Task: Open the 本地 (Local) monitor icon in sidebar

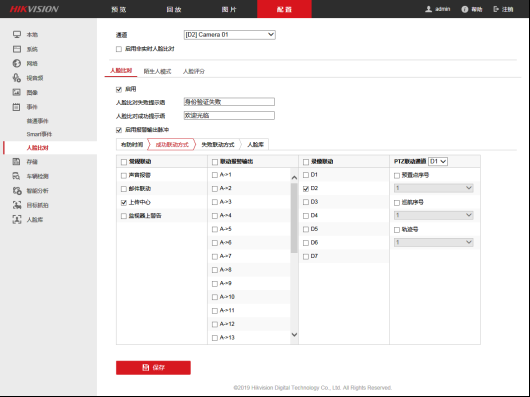Action: 17,34
